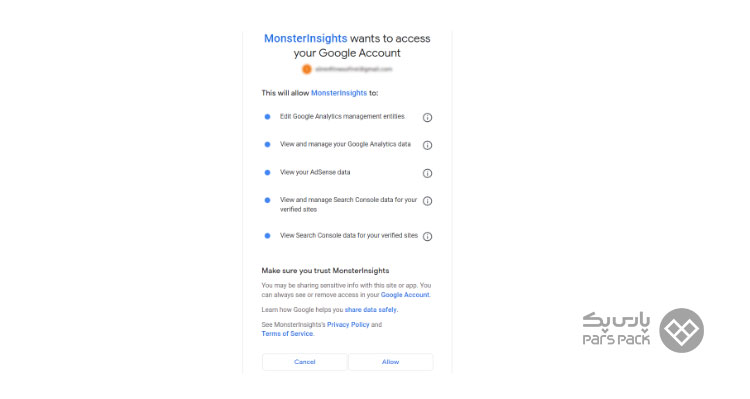This screenshot has height=399, width=750.
Task: Cancel the access request
Action: 305,362
